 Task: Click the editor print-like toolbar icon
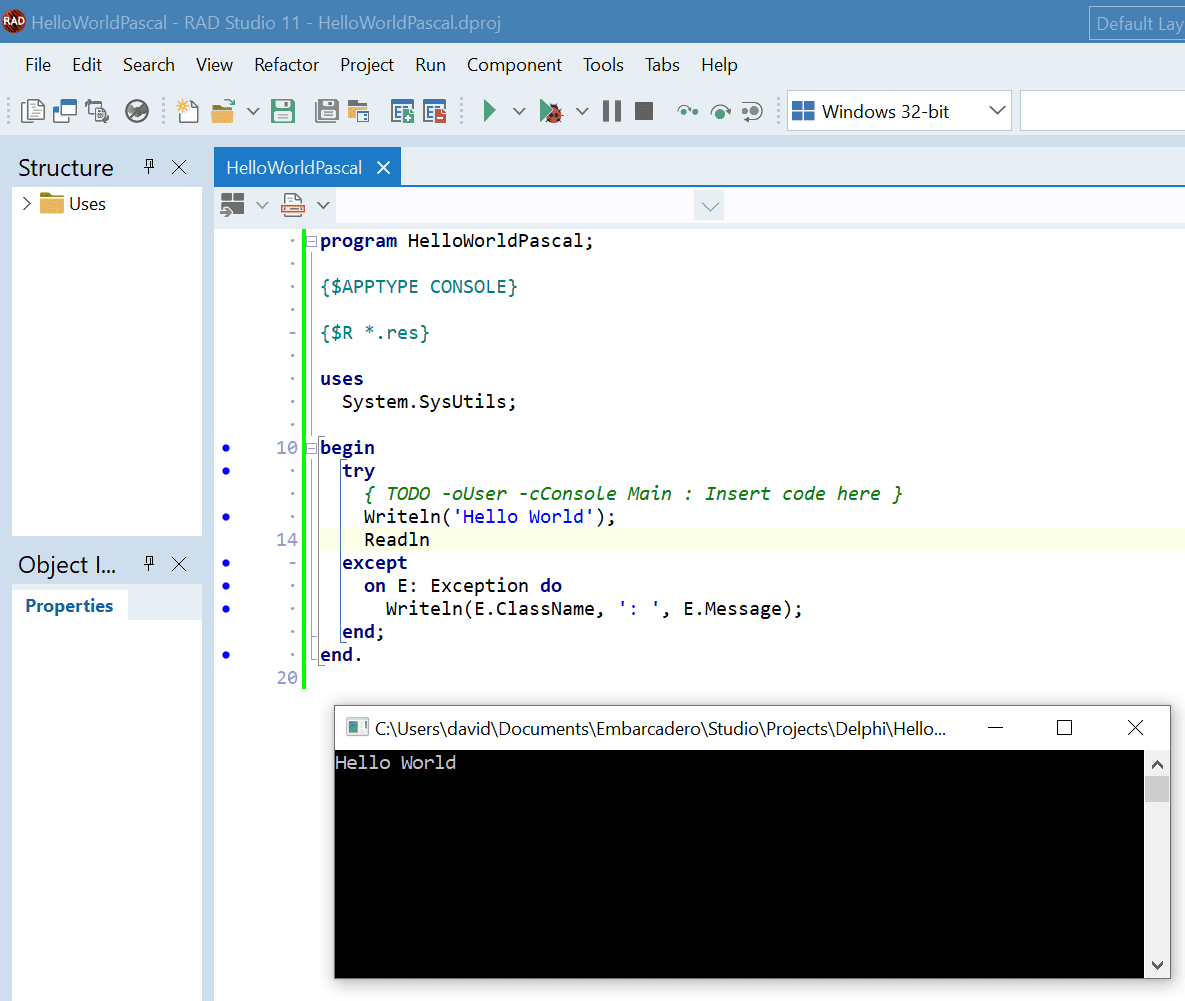tap(293, 205)
